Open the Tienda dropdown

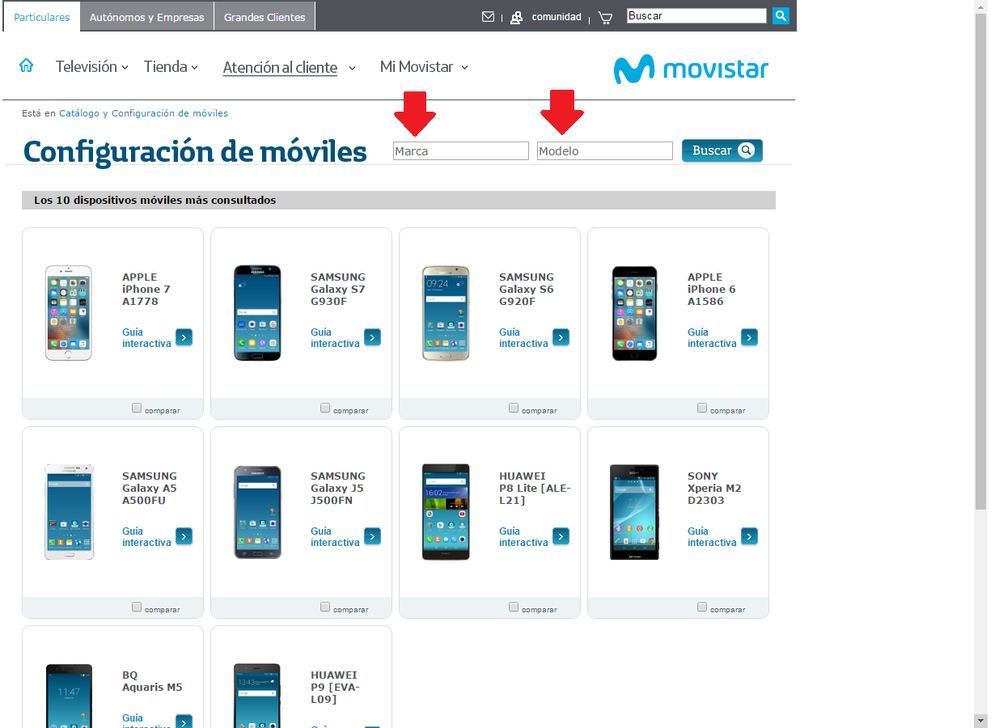tap(168, 66)
